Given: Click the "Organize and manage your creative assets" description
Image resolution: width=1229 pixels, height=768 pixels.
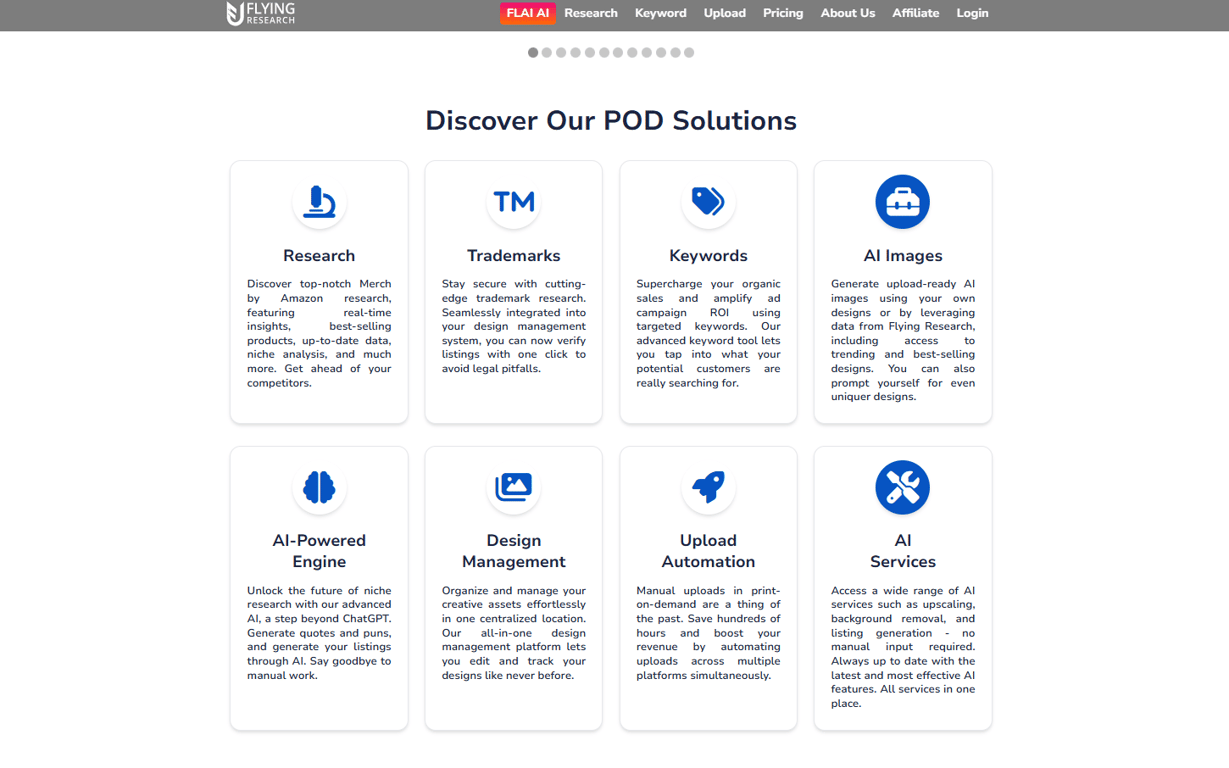Looking at the screenshot, I should point(514,633).
